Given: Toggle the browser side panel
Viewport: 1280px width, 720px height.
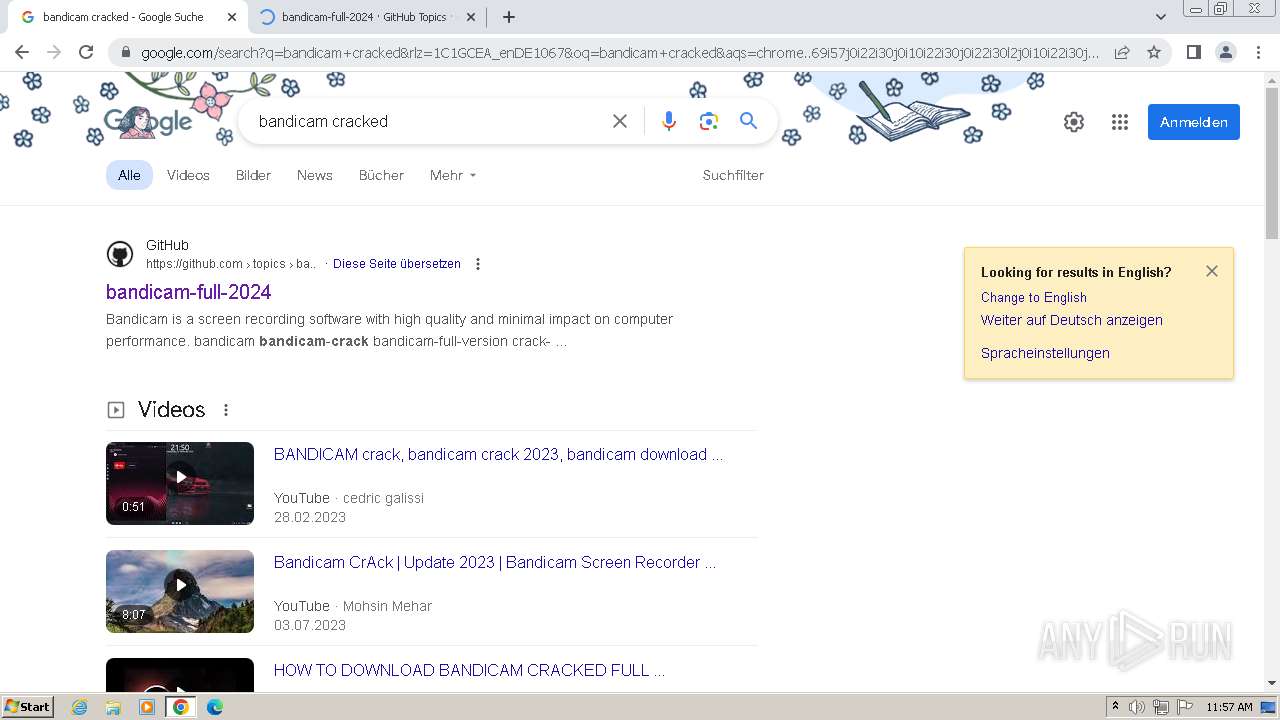Looking at the screenshot, I should point(1193,52).
